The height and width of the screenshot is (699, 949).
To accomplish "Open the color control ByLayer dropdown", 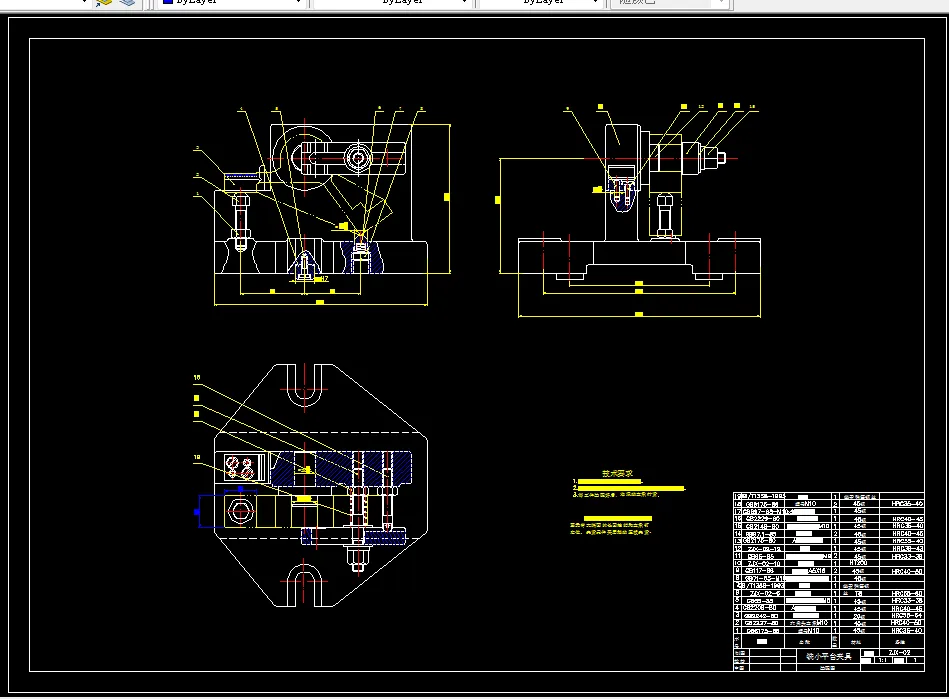I will (232, 2).
